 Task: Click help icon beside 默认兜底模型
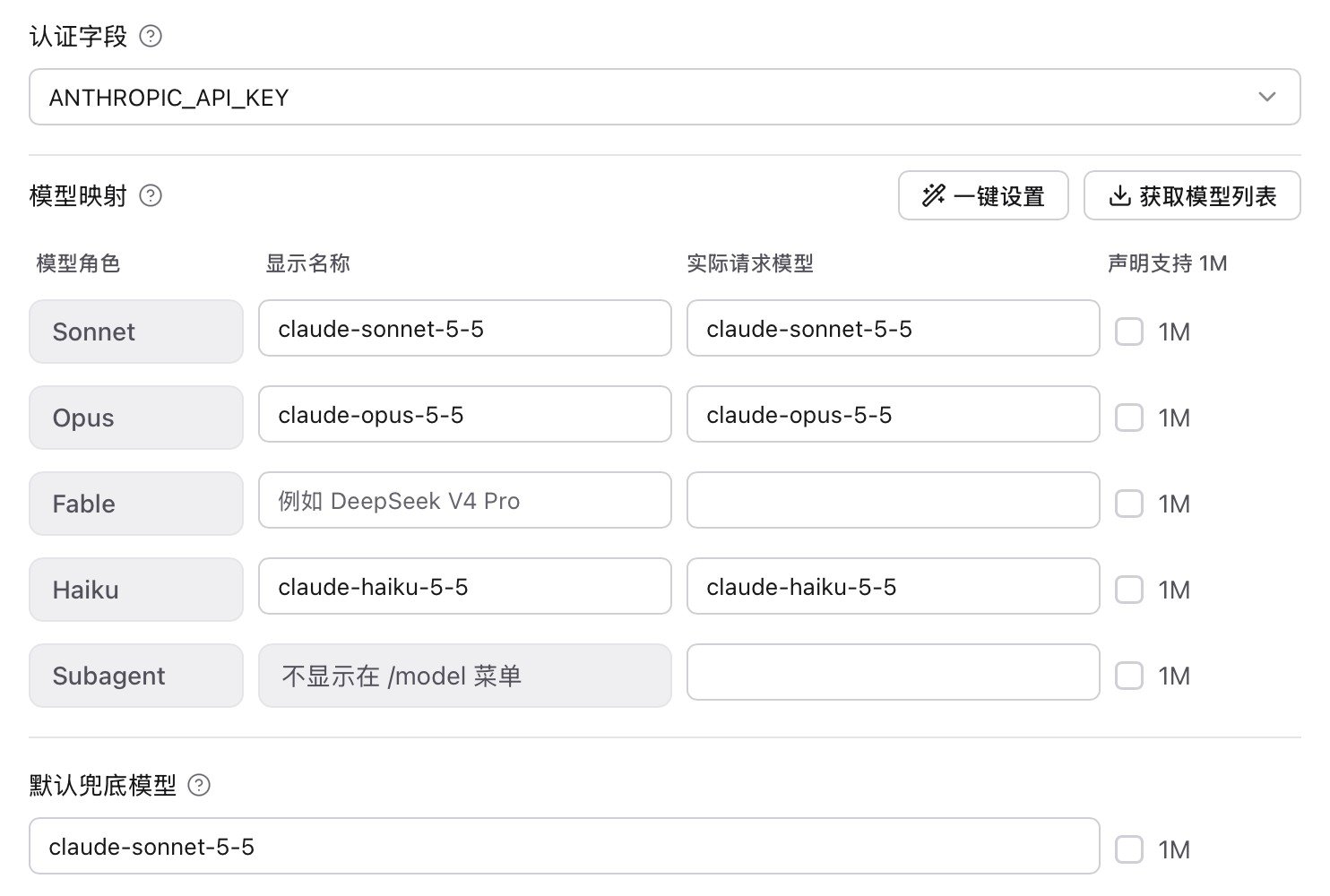tap(199, 786)
